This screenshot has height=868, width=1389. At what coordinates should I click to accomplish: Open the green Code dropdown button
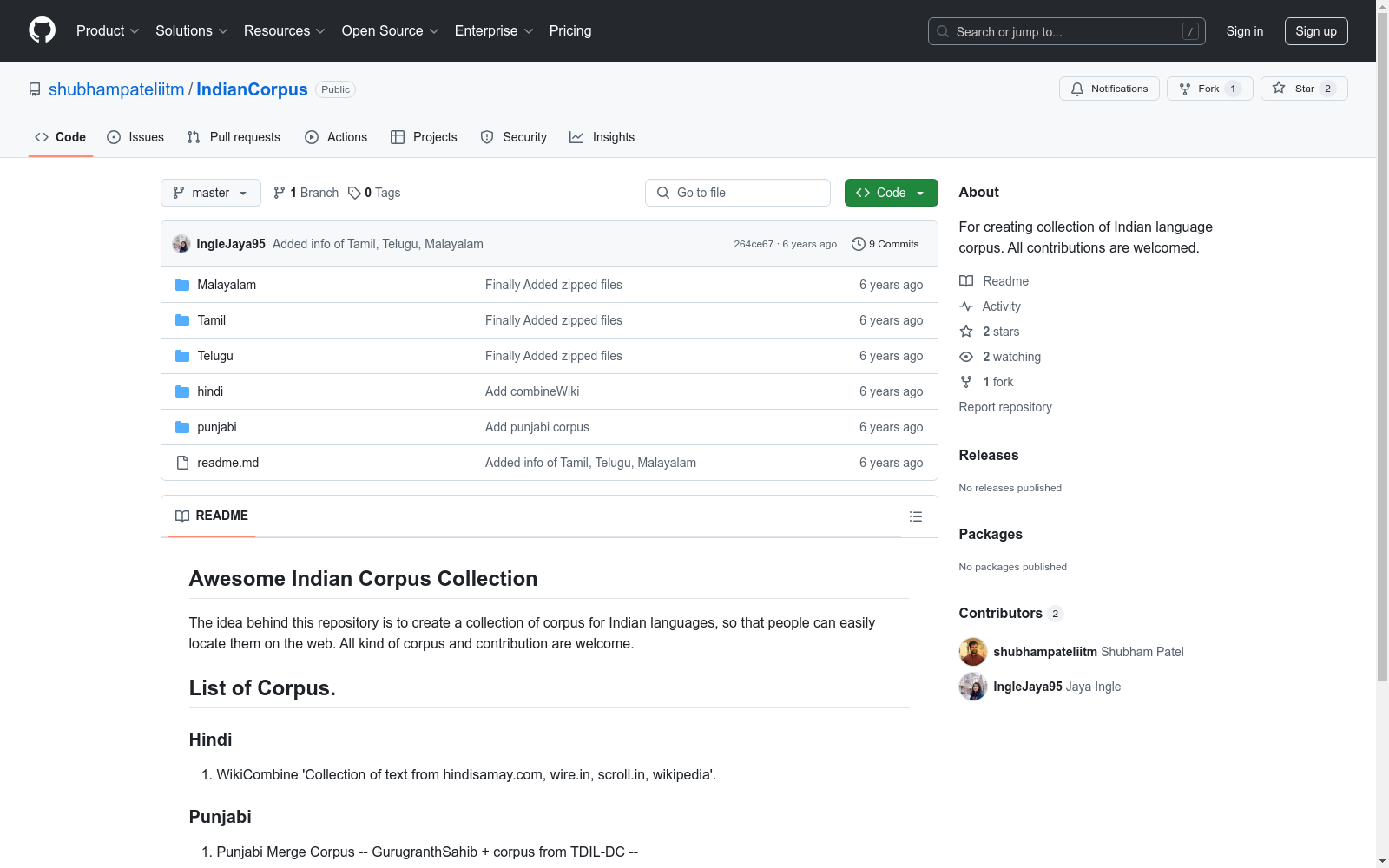pyautogui.click(x=892, y=193)
